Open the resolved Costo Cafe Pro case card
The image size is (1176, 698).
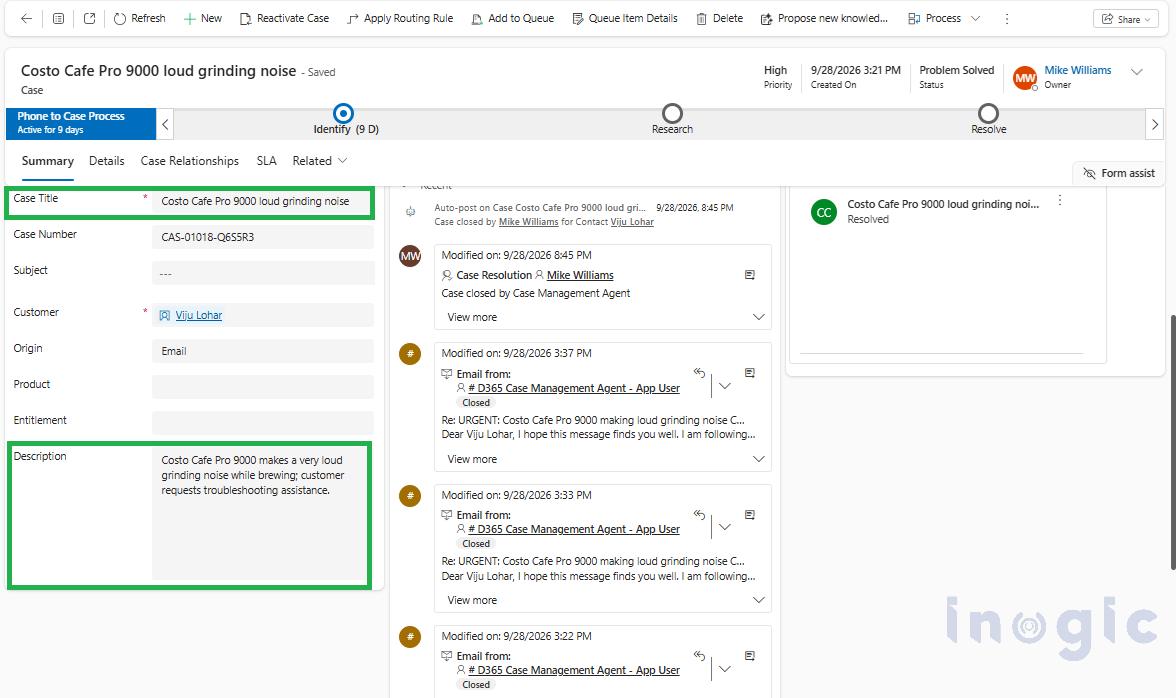coord(943,204)
